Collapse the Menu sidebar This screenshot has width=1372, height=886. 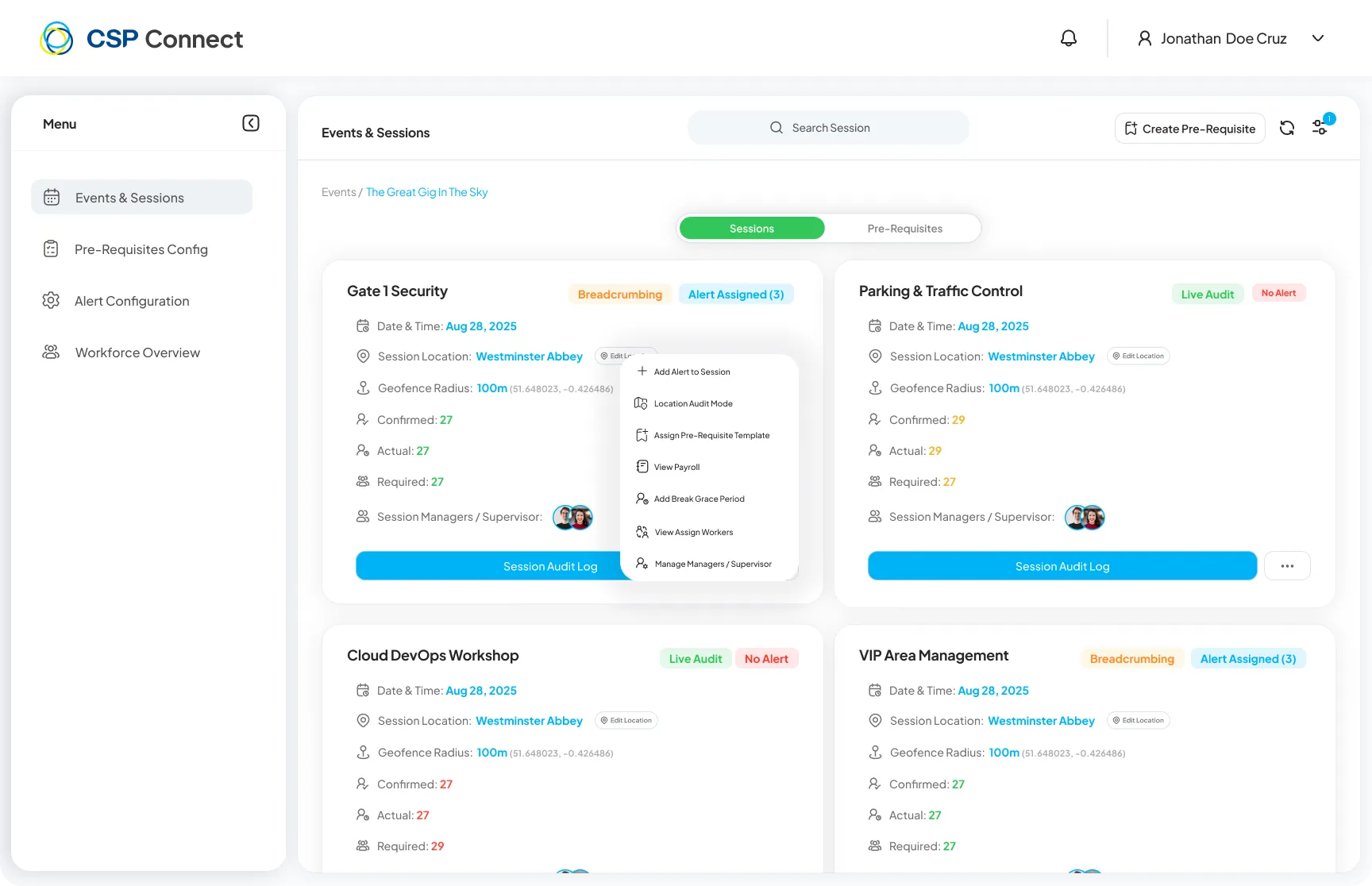click(251, 123)
